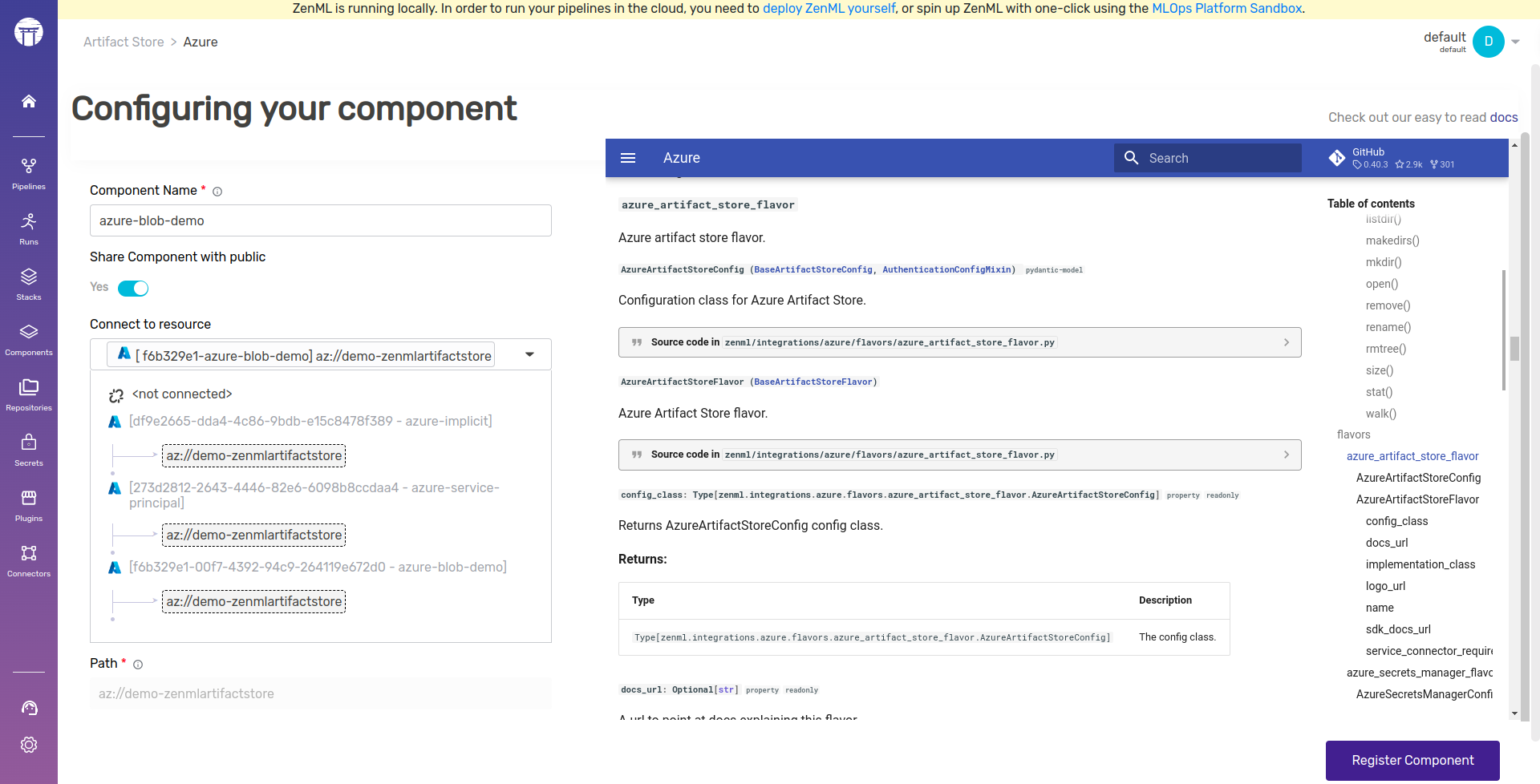This screenshot has width=1540, height=784.
Task: Click the Search field in docs
Action: point(1208,158)
